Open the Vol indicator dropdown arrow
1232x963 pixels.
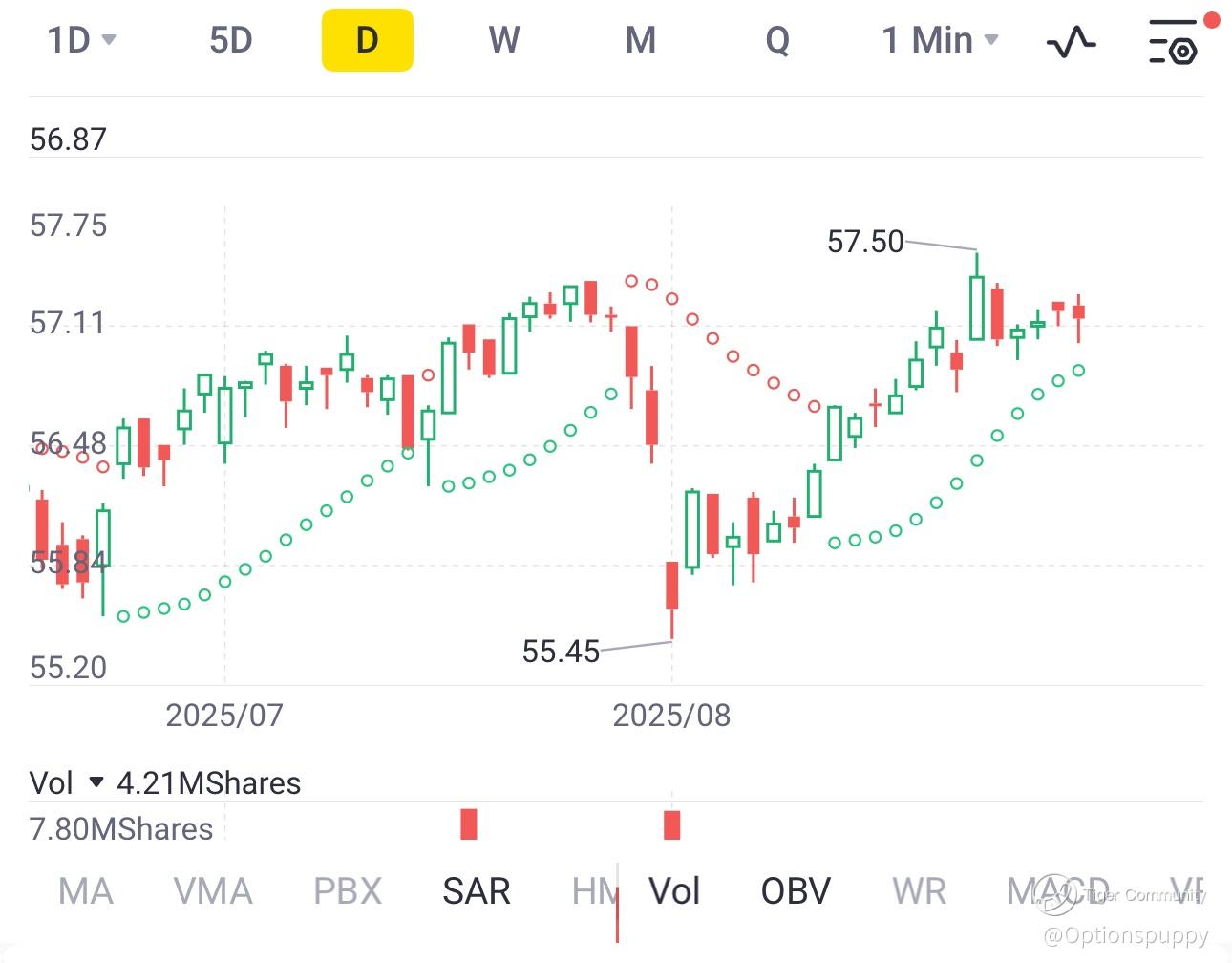pos(96,782)
